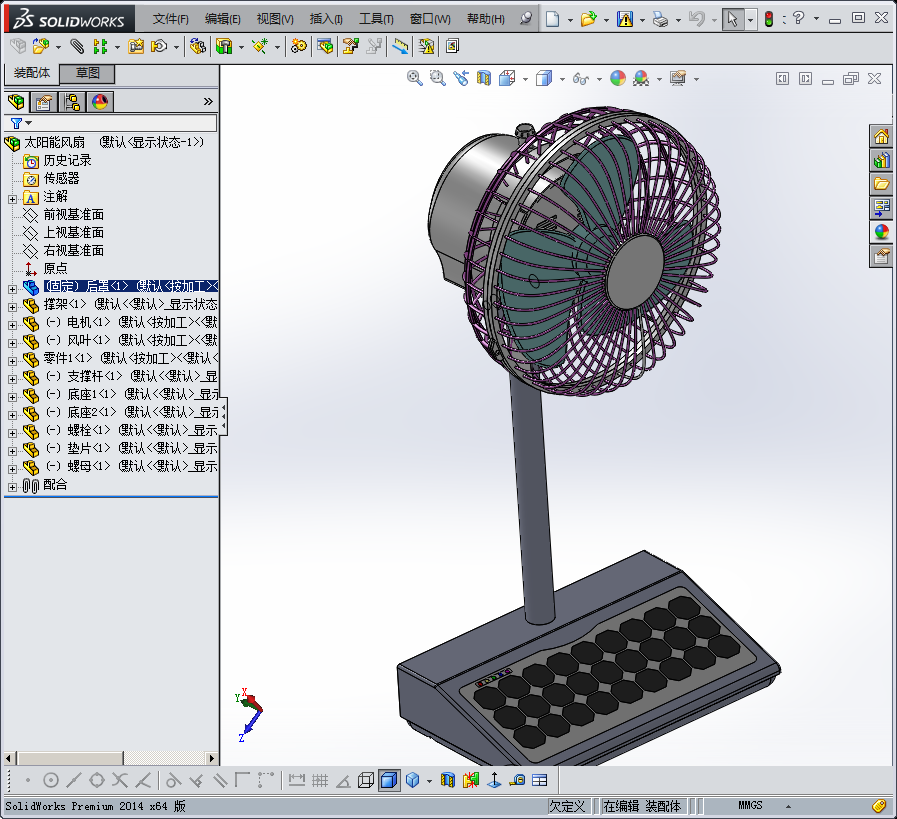Click the feature tree horizontal scrollbar
Image resolution: width=897 pixels, height=819 pixels.
click(112, 758)
